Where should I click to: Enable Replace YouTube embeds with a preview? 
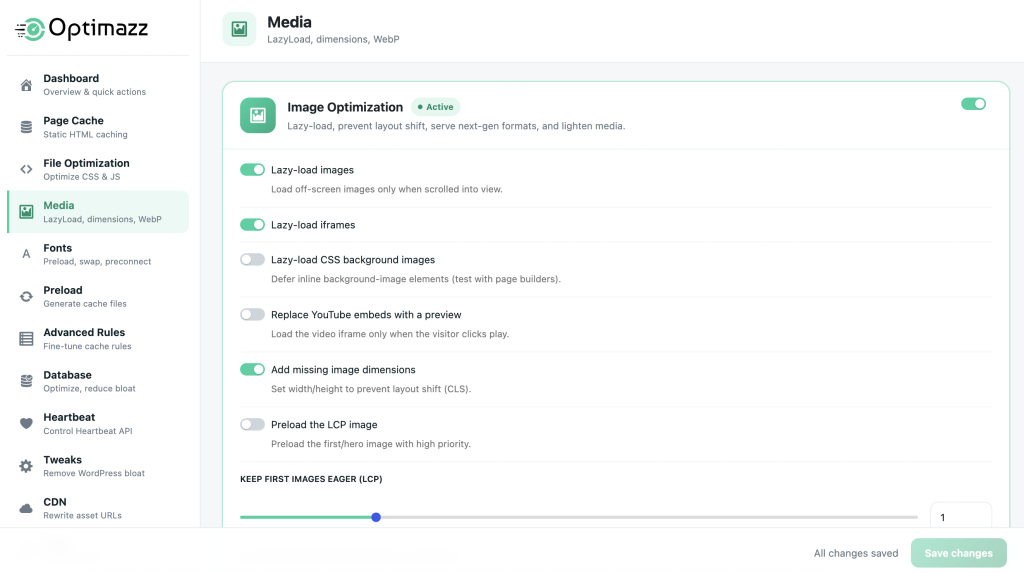click(252, 314)
